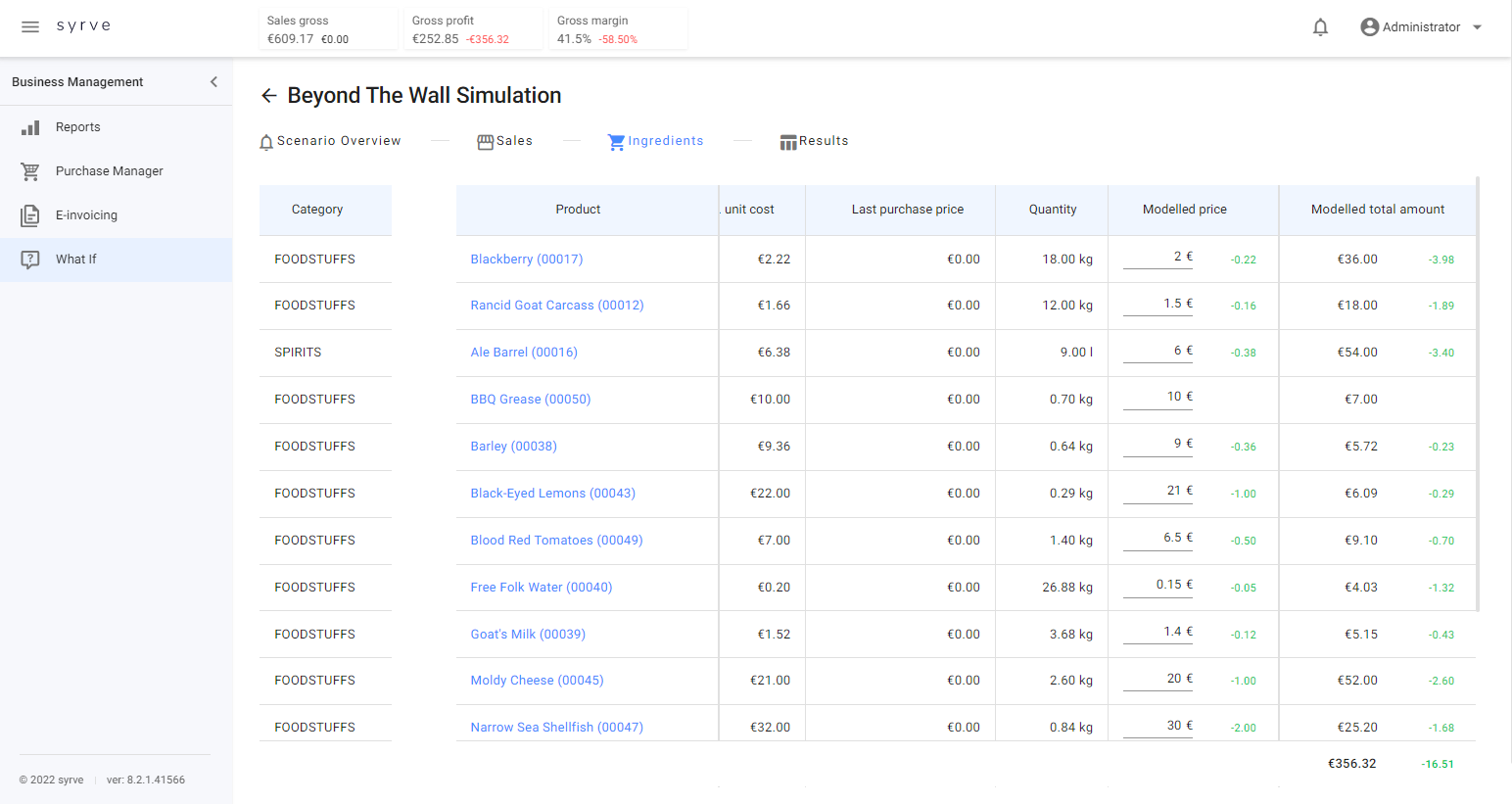The width and height of the screenshot is (1512, 804).
Task: Open the Administrator dropdown arrow
Action: [1477, 27]
